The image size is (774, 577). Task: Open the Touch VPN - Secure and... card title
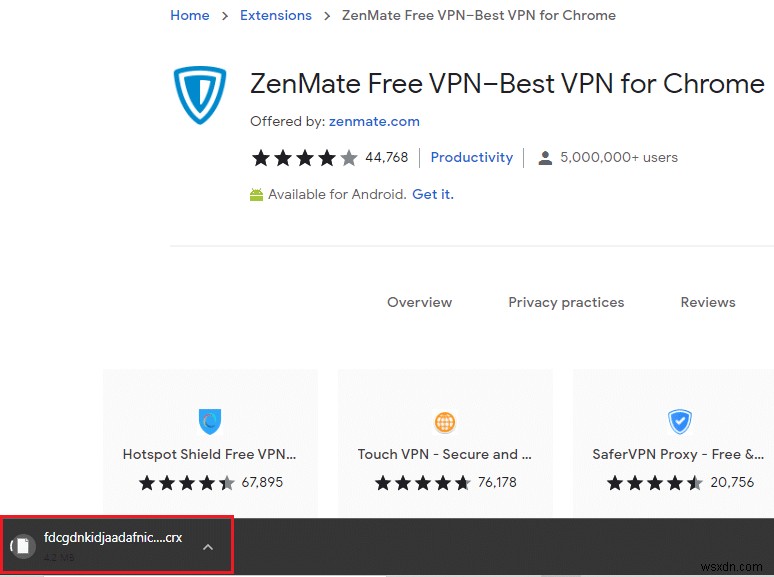[x=445, y=454]
